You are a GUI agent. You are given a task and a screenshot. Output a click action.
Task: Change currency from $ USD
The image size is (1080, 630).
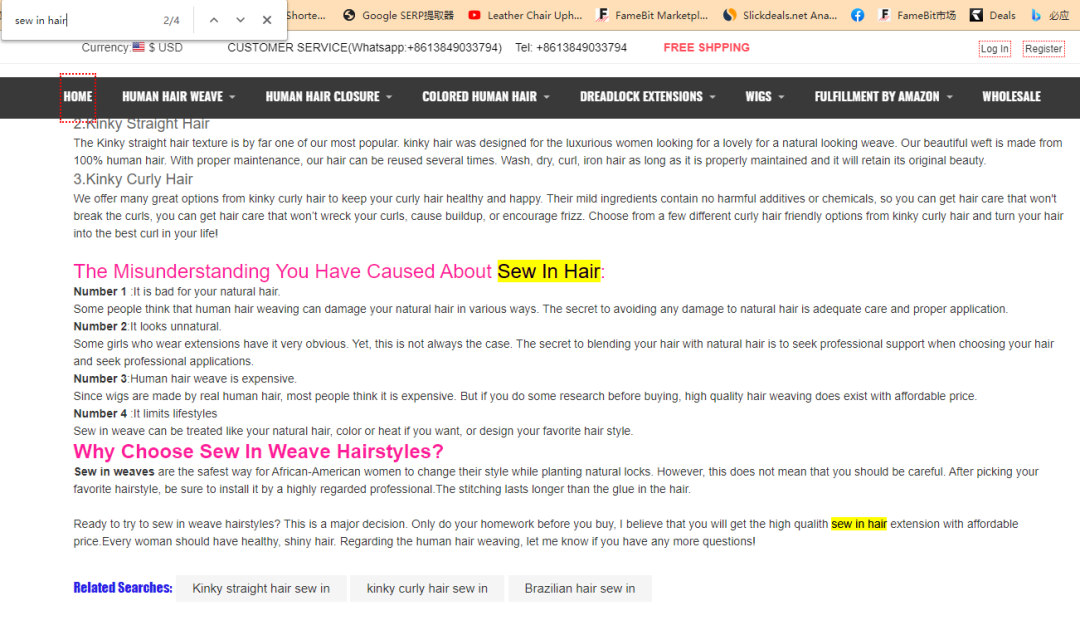tap(165, 48)
